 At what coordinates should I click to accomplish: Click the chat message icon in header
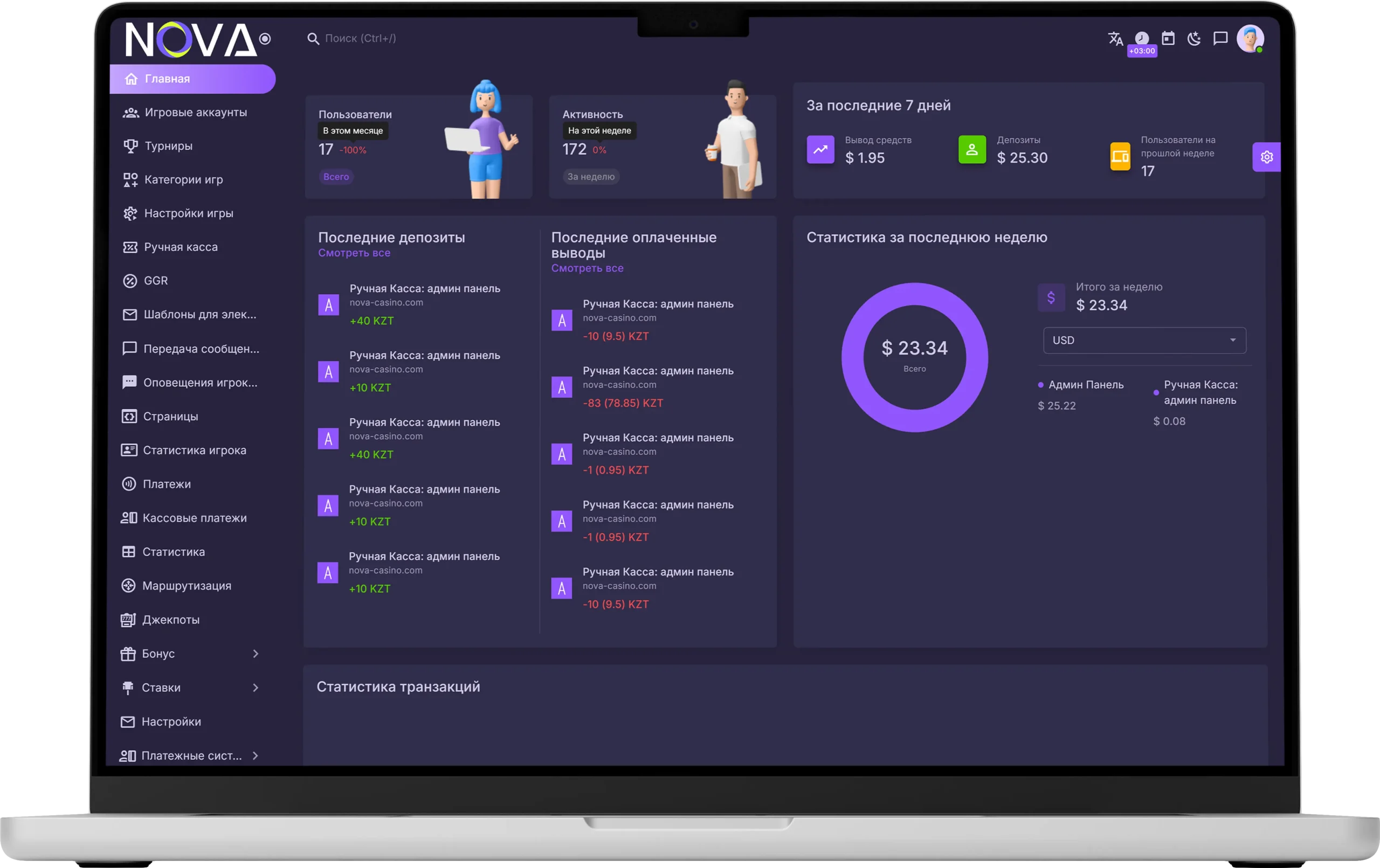1220,38
